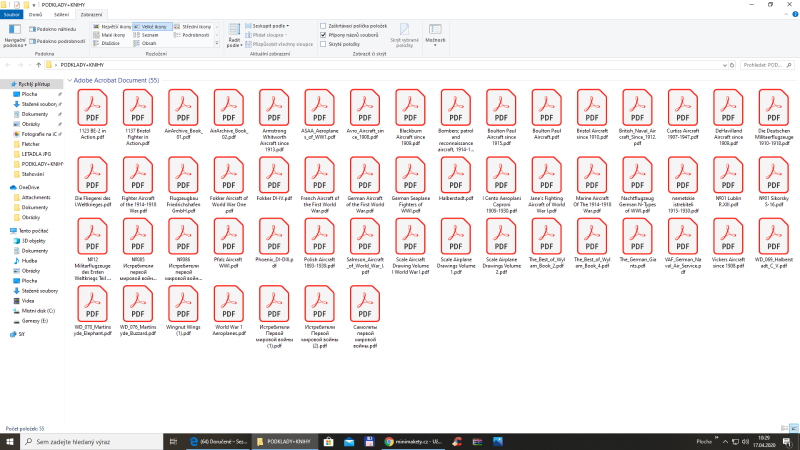Switch to the Sdílení ribbon tab
Viewport: 800px width, 450px height.
[x=61, y=14]
